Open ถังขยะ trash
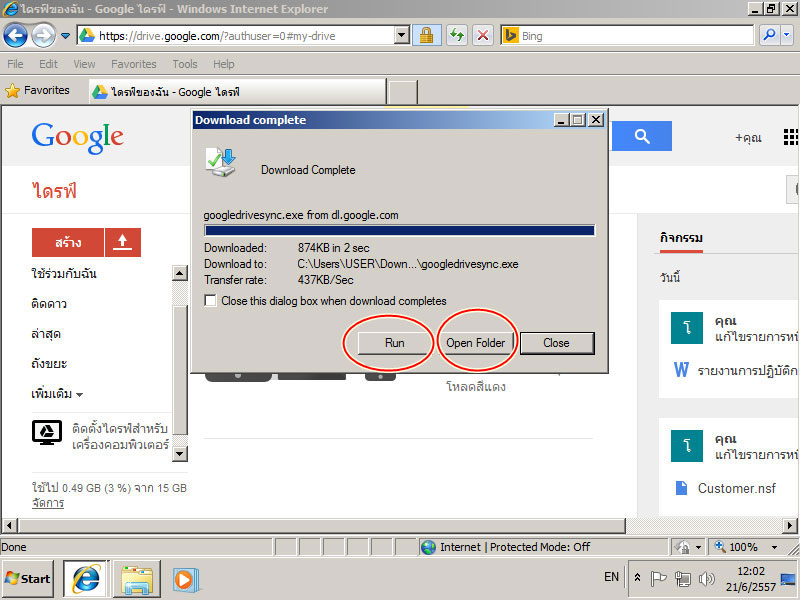Viewport: 800px width, 600px height. tap(49, 364)
